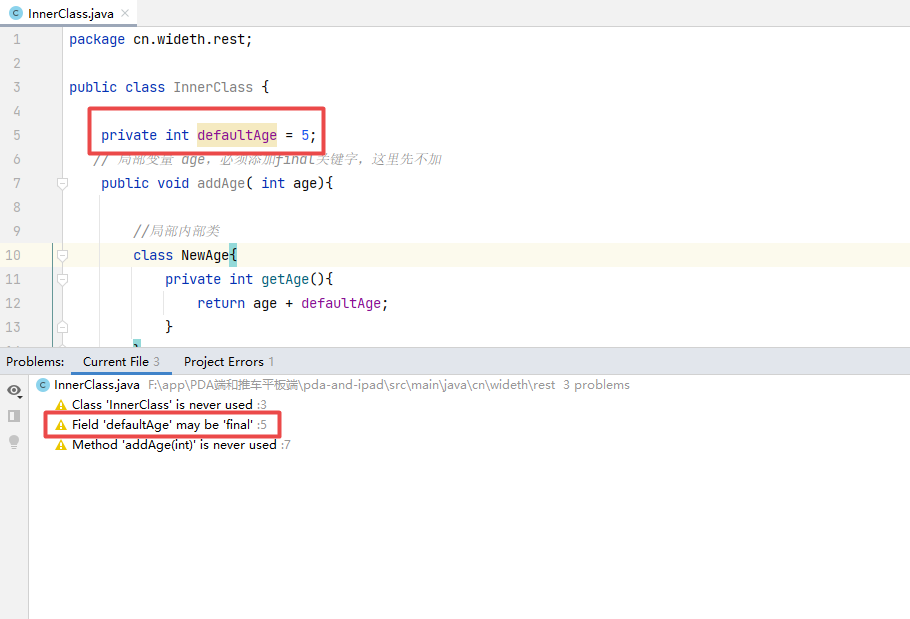Collapse getAge method fold marker on line 11
The height and width of the screenshot is (619, 910).
tap(62, 279)
